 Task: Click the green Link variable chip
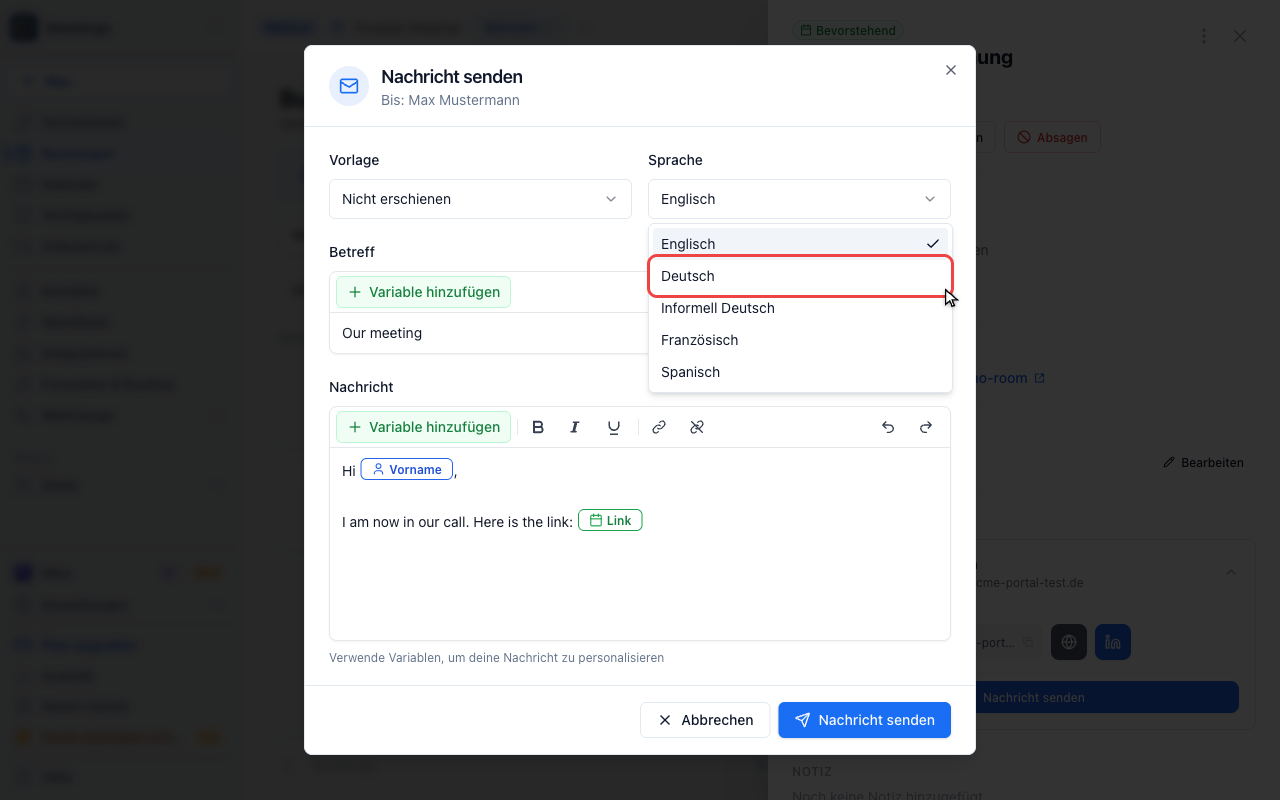click(x=610, y=520)
